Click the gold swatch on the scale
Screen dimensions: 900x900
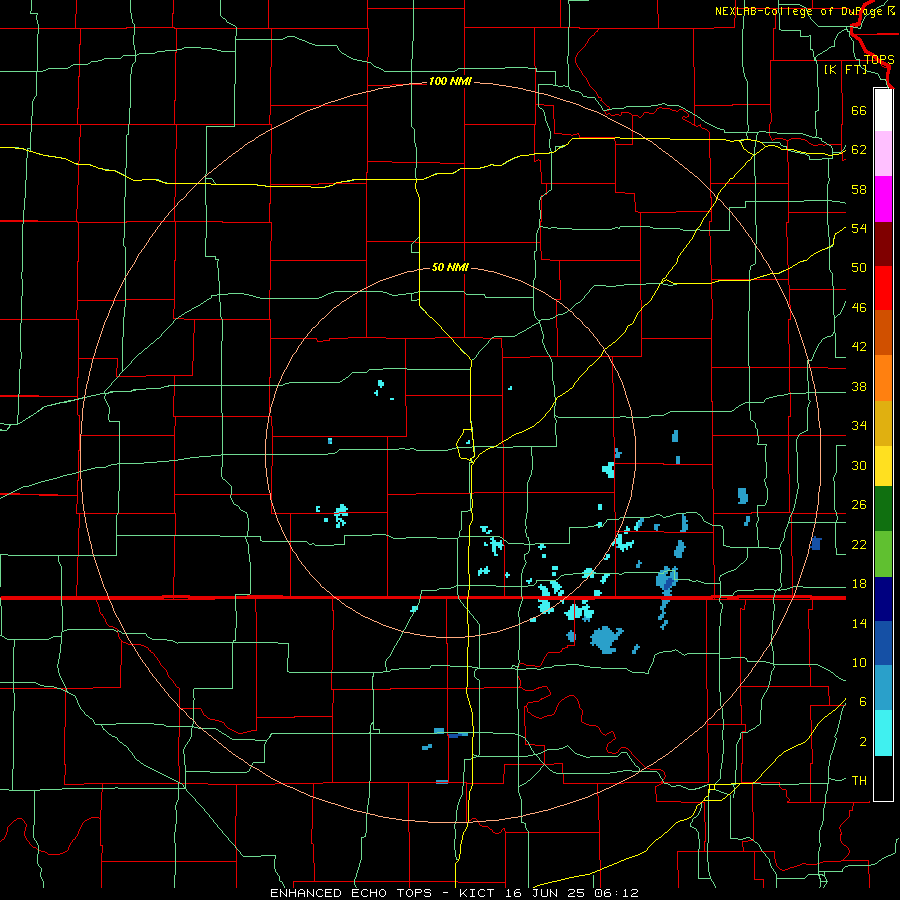(x=883, y=423)
